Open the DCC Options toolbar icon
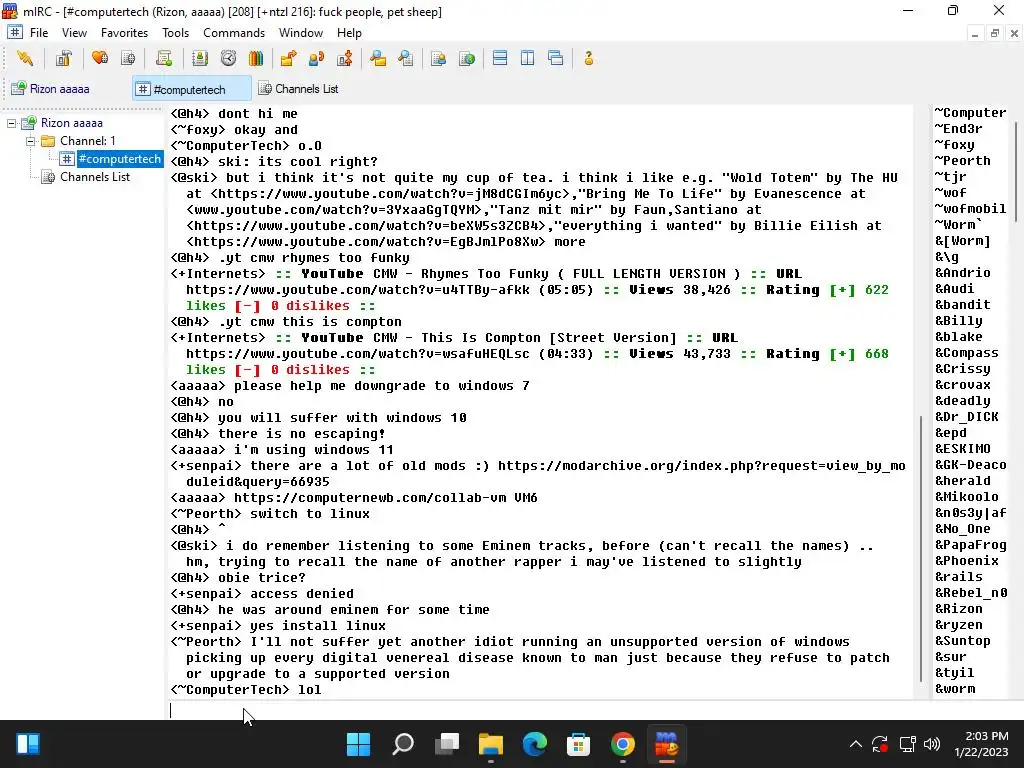1024x768 pixels. [x=344, y=59]
